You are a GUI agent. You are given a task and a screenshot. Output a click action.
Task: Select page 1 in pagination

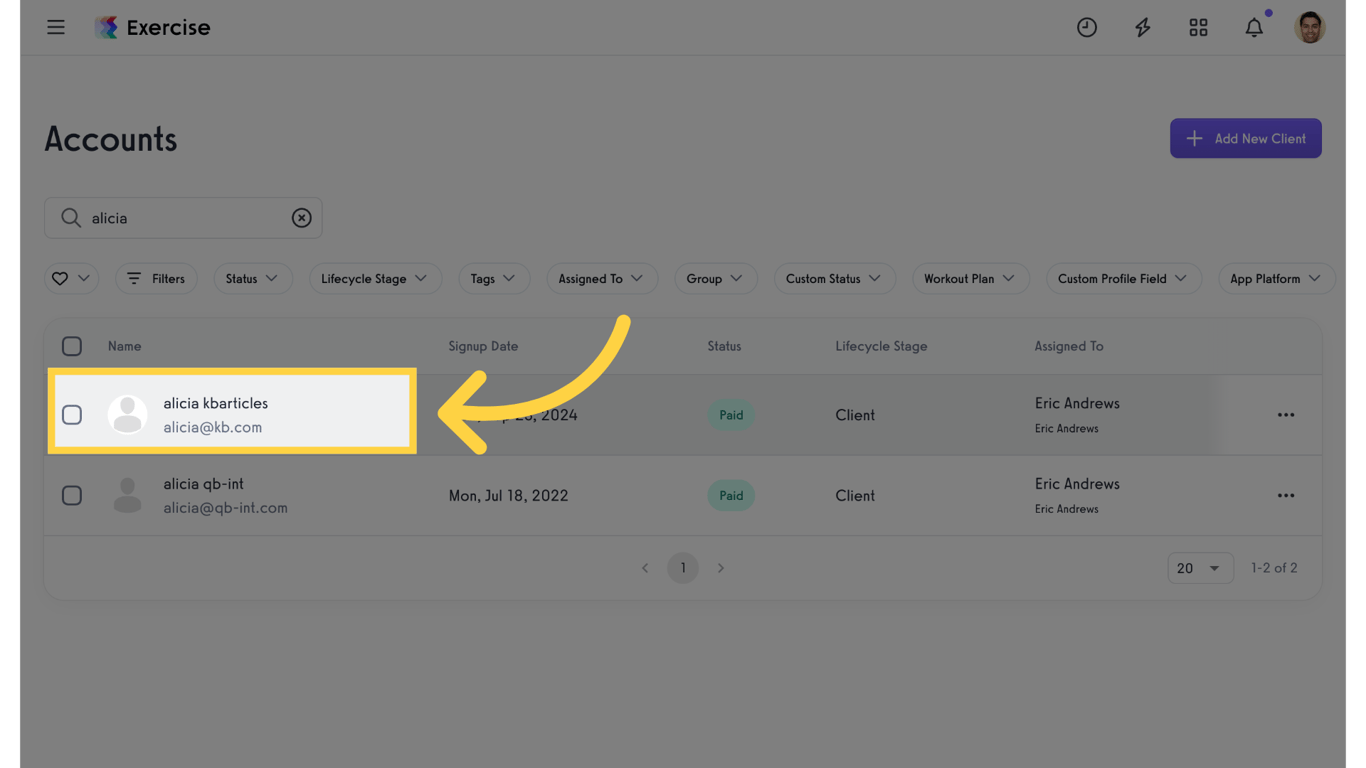[683, 568]
